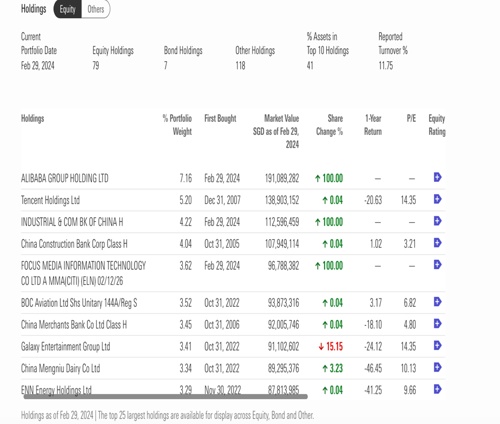
Task: Click Bond Holdings count 7
Action: 166,65
